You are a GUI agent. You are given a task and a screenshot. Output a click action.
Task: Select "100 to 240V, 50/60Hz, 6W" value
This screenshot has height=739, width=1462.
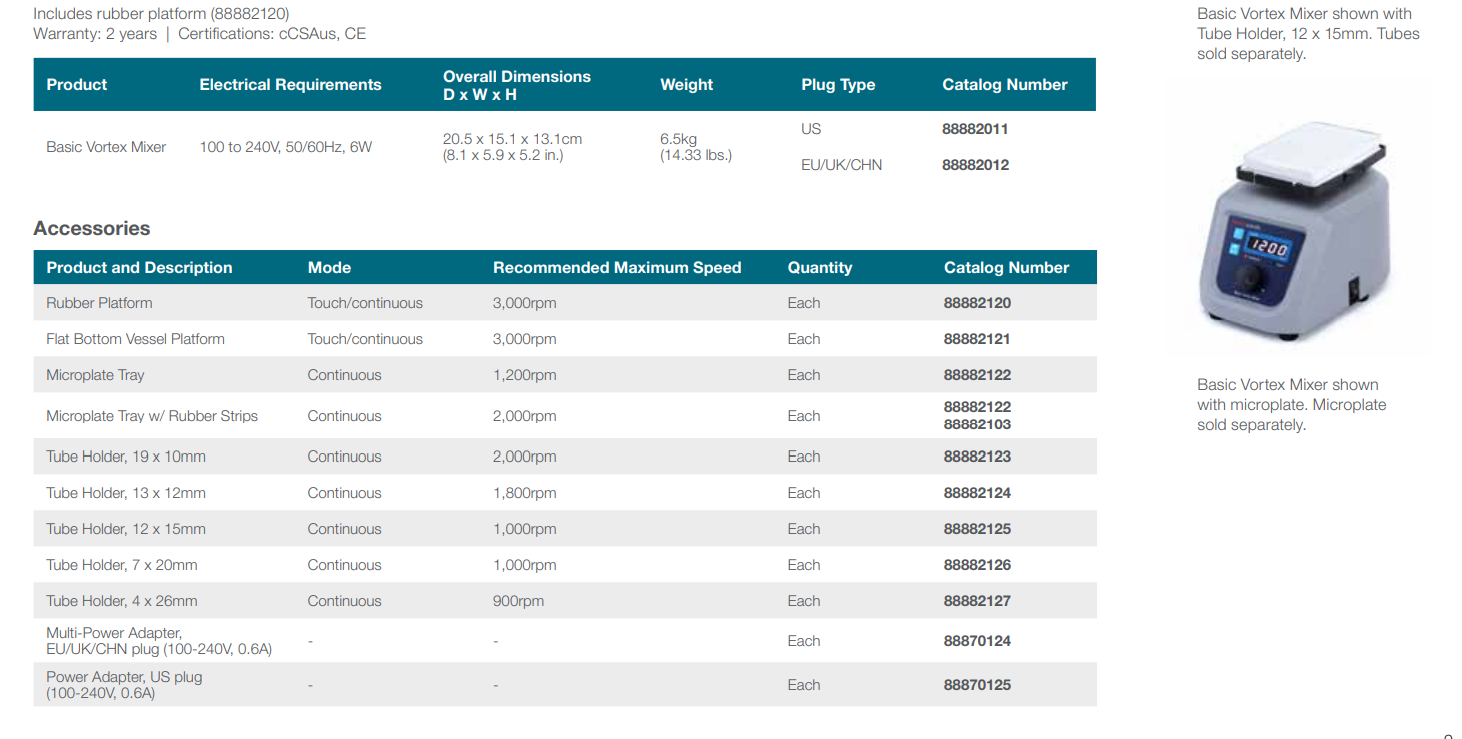[286, 147]
